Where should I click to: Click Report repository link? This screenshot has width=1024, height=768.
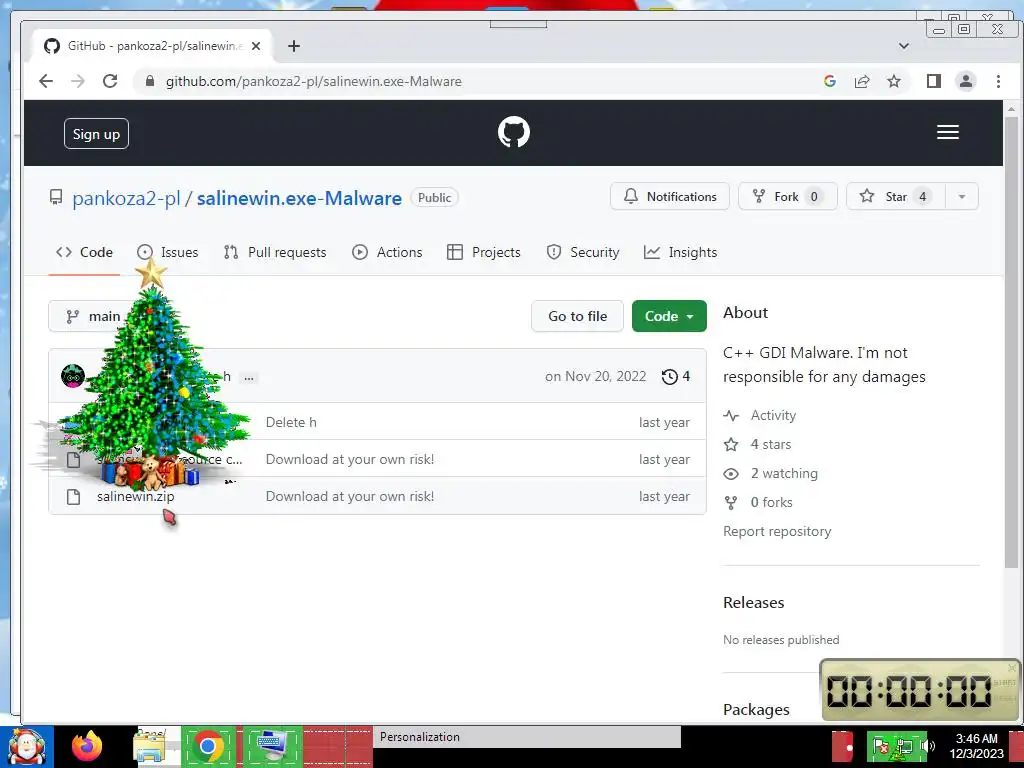coord(777,532)
